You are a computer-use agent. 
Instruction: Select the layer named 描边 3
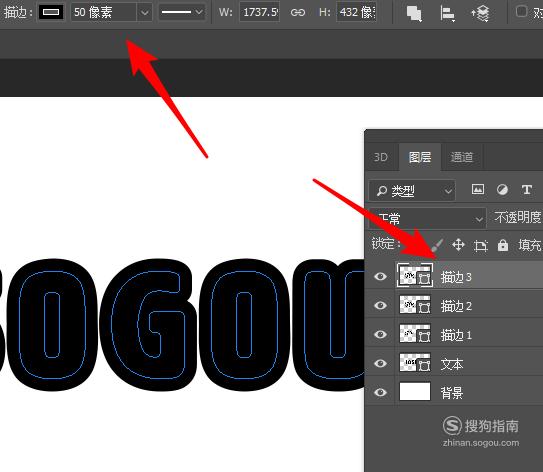click(x=456, y=277)
